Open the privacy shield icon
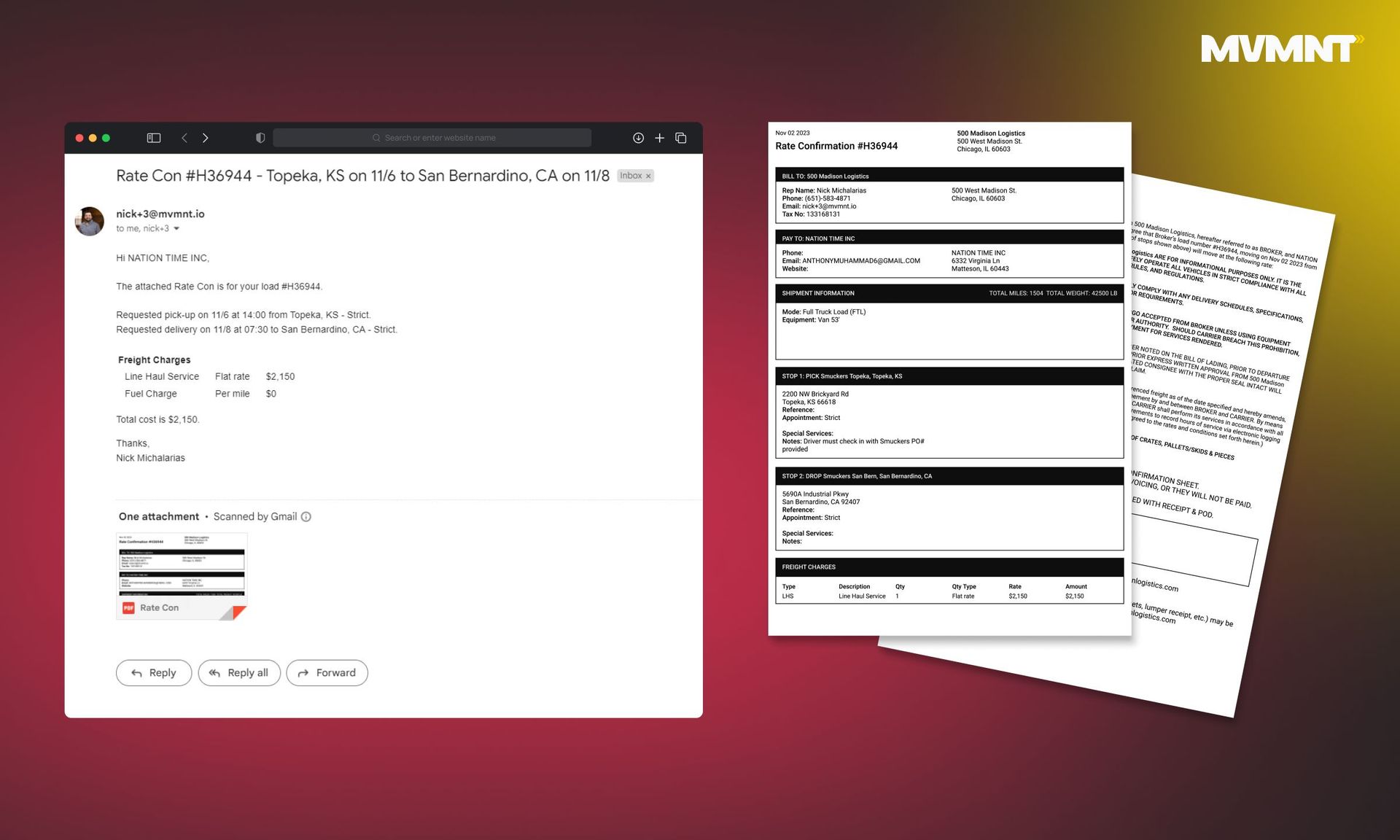The height and width of the screenshot is (840, 1400). point(260,138)
